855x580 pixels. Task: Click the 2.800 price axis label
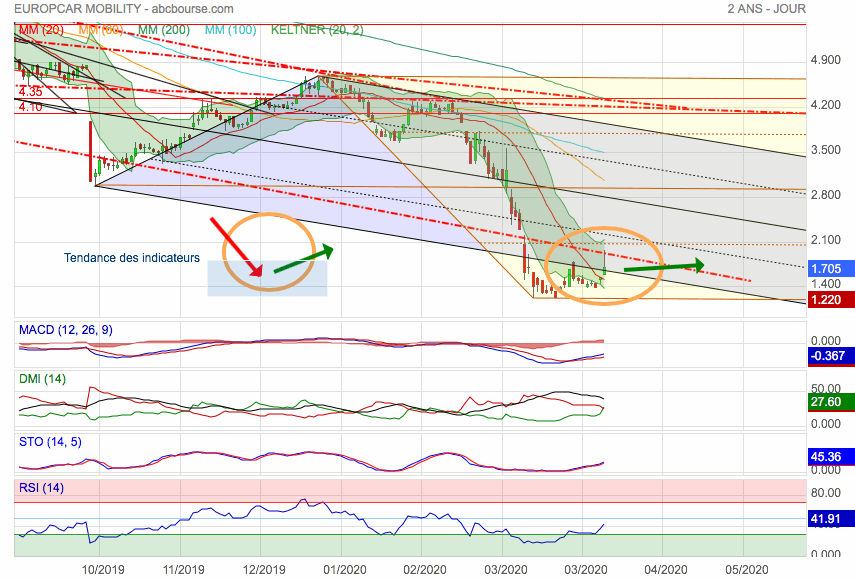[826, 195]
